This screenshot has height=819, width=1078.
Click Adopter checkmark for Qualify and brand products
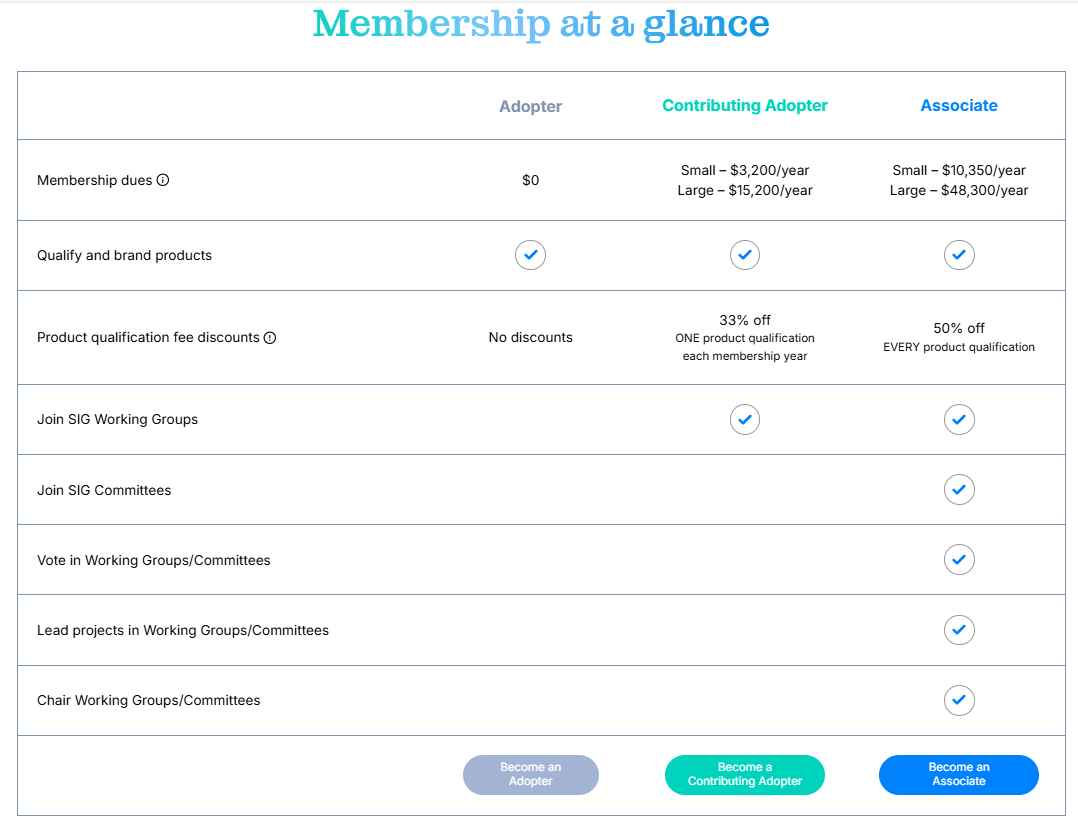[x=530, y=255]
